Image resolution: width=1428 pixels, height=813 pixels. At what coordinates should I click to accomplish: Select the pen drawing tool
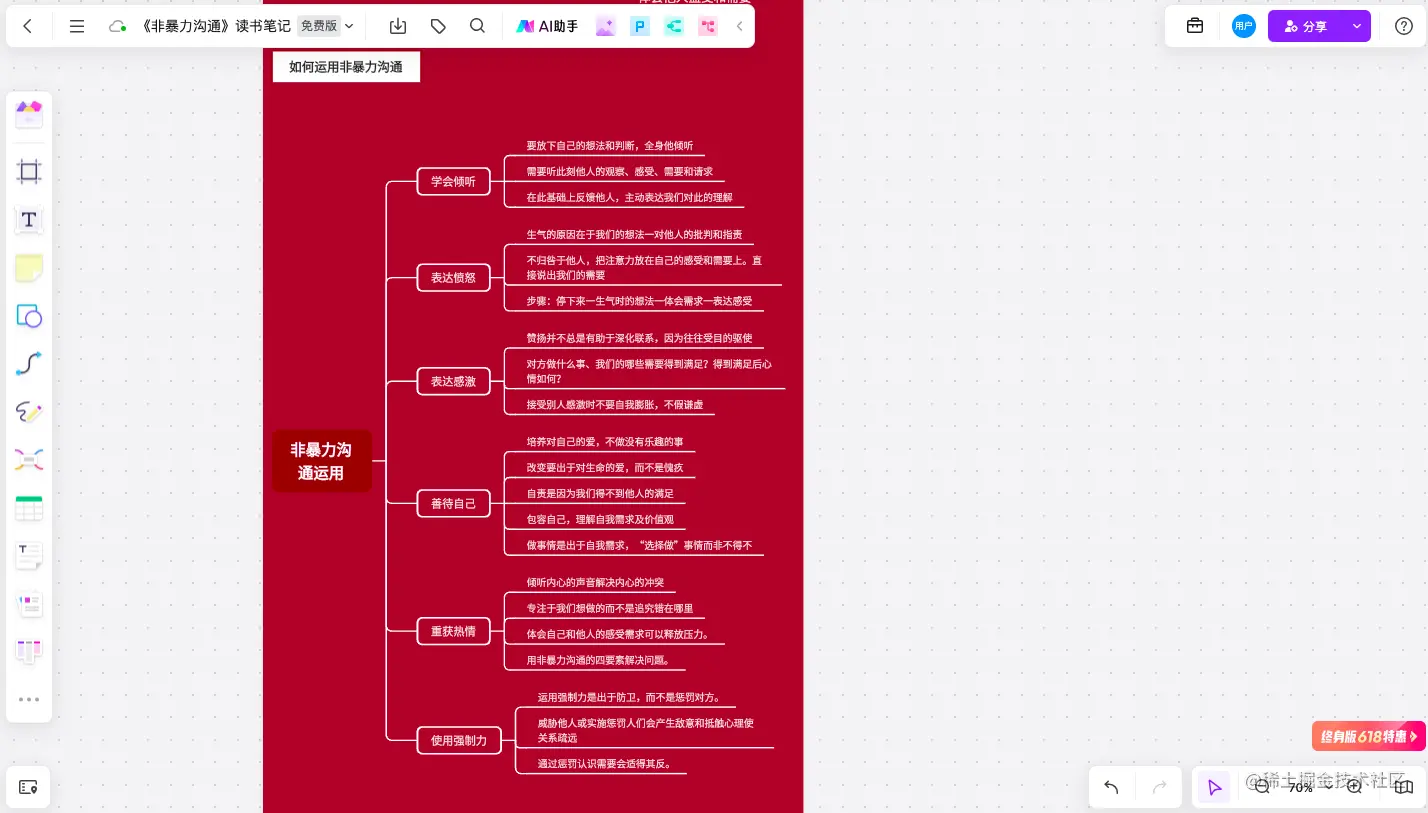(x=29, y=412)
